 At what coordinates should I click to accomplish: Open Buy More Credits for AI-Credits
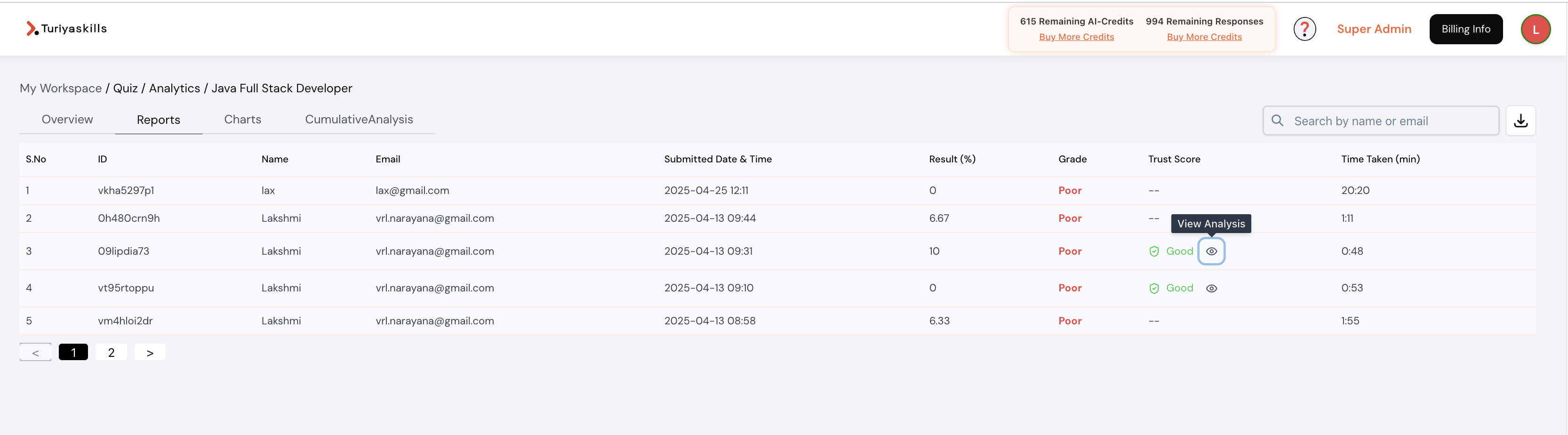pyautogui.click(x=1076, y=37)
